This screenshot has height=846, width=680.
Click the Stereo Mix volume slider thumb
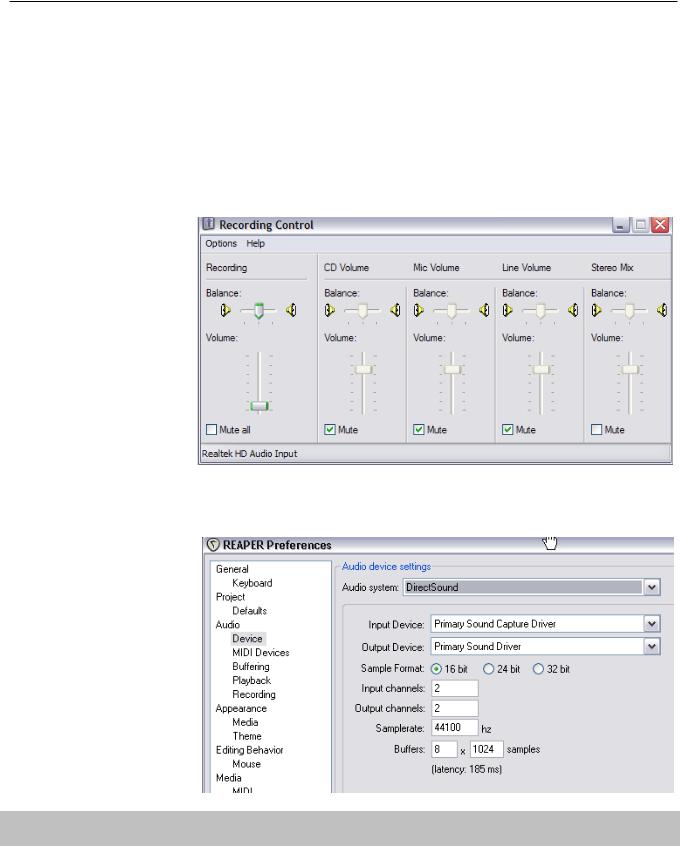630,370
